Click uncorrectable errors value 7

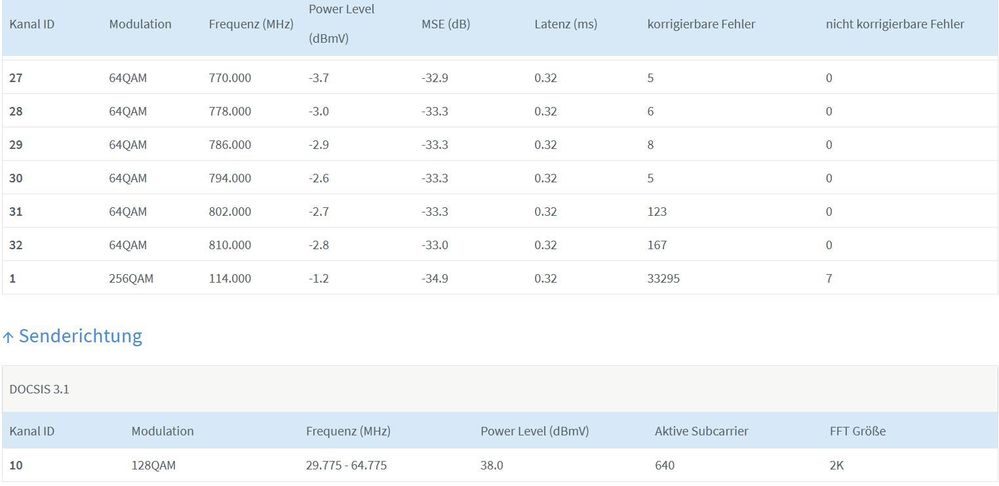point(829,278)
